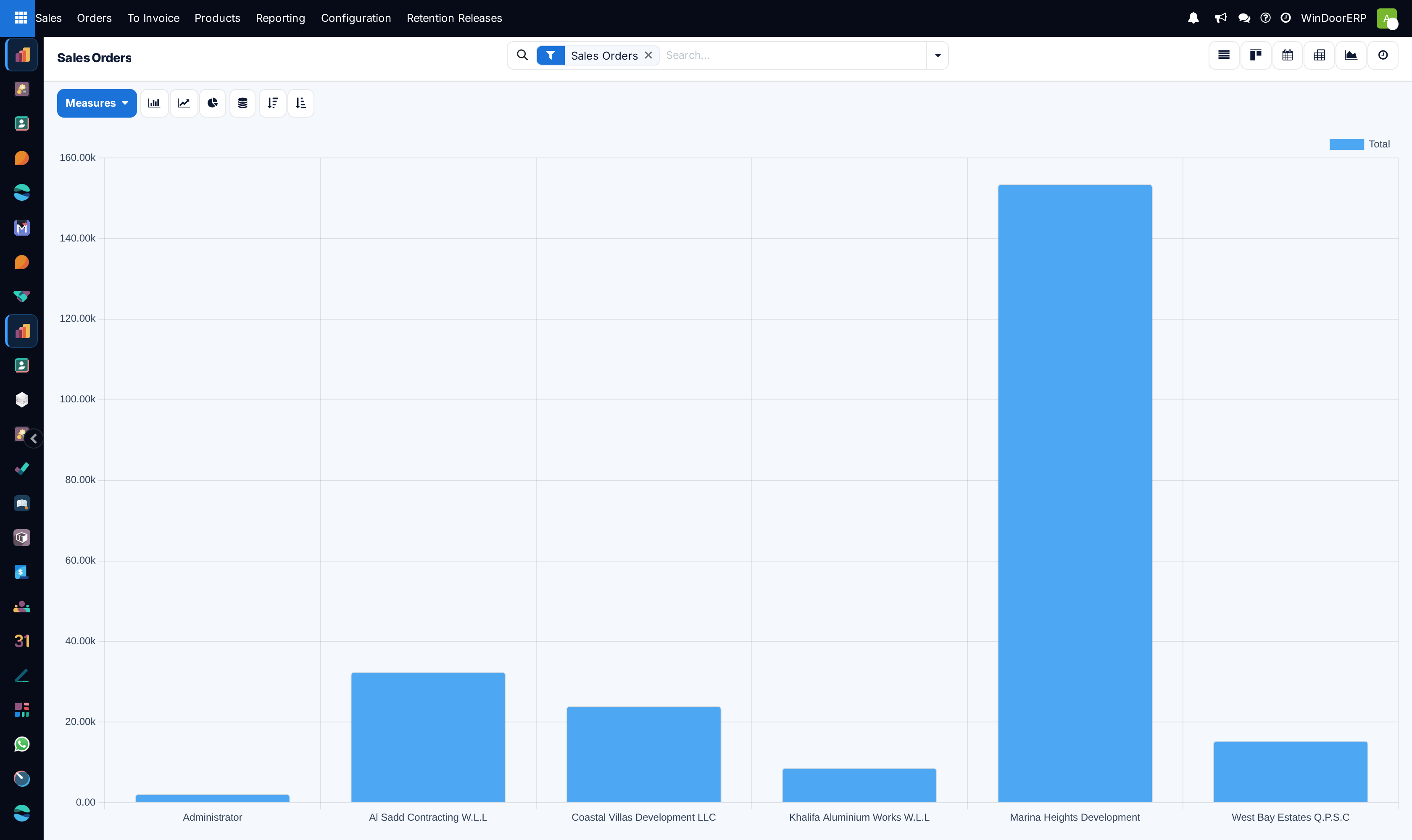Image resolution: width=1412 pixels, height=840 pixels.
Task: Open the checkmark Project app in sidebar
Action: click(x=21, y=469)
